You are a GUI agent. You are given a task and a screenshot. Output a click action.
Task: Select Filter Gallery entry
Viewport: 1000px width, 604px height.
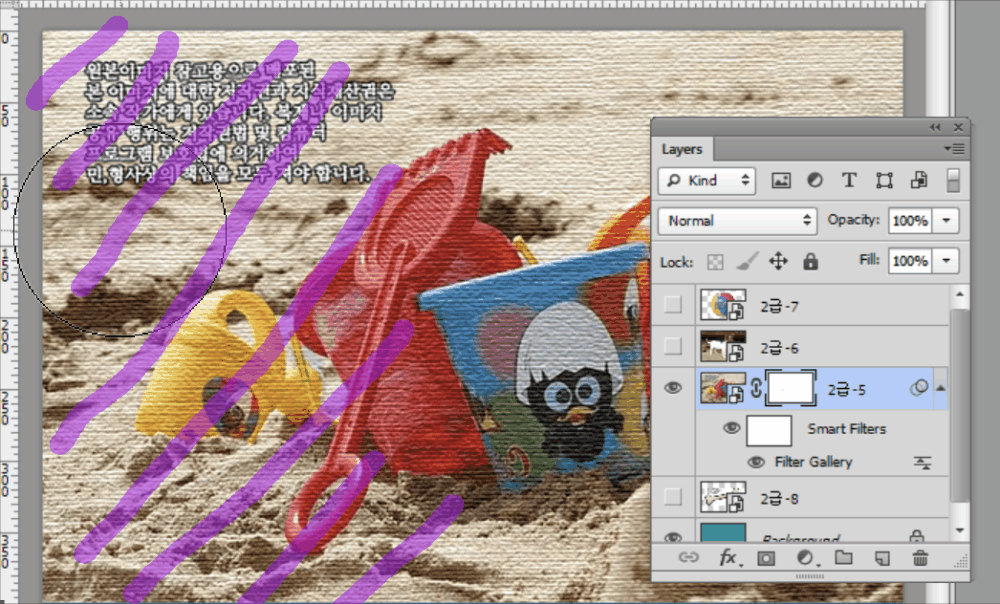(813, 462)
